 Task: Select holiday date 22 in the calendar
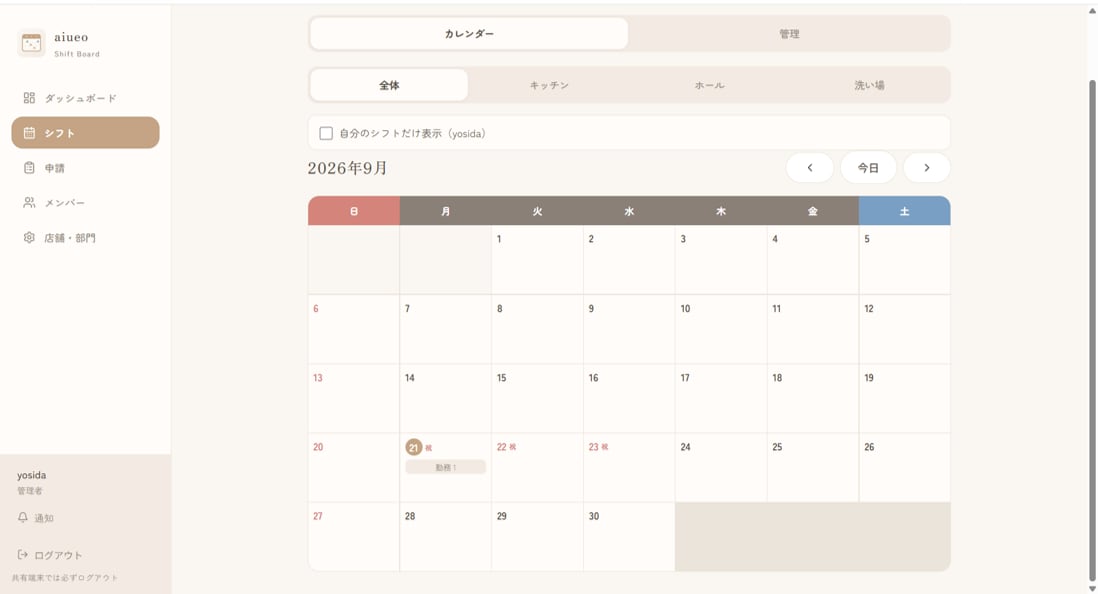[537, 467]
